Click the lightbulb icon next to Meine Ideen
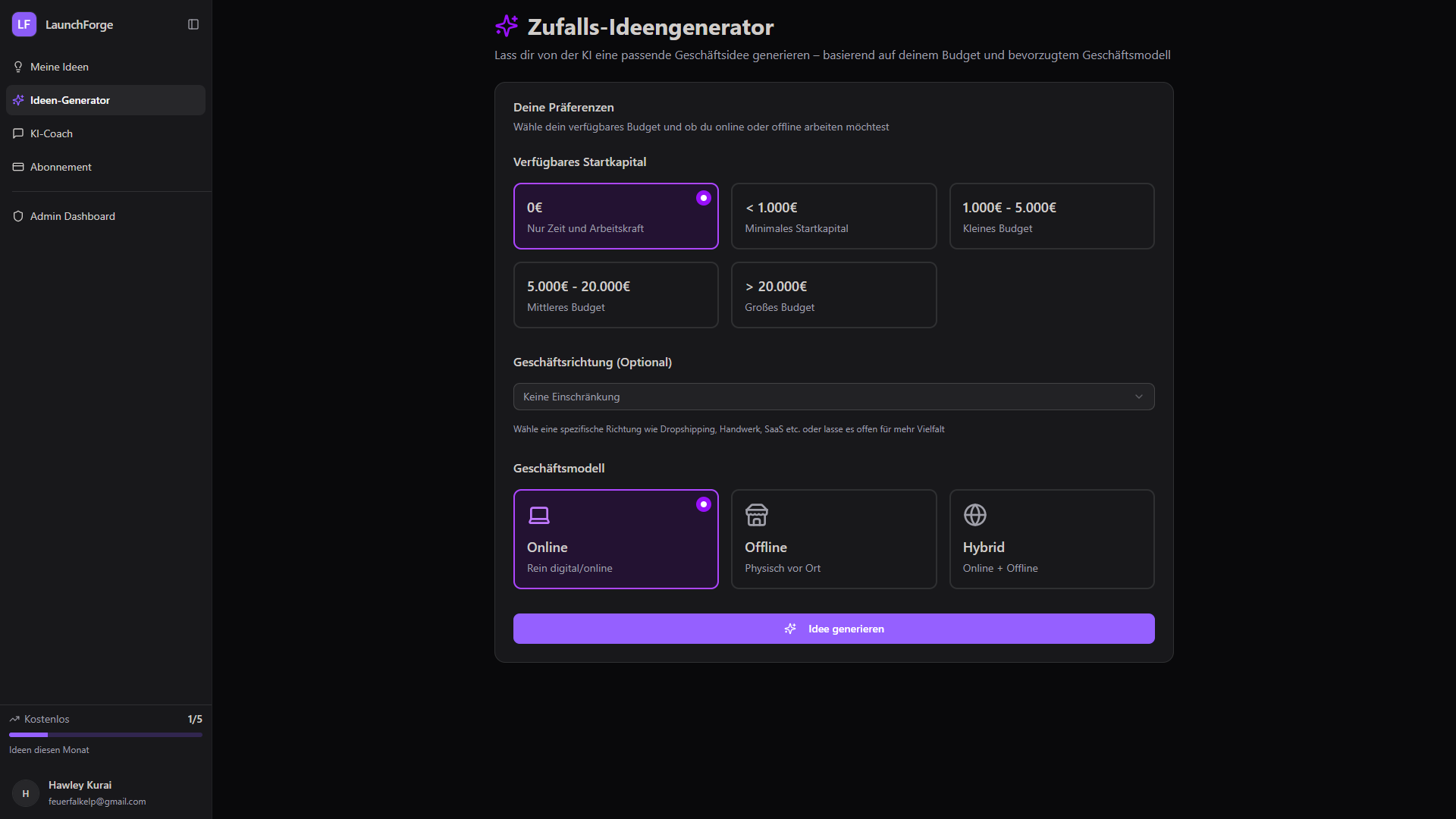1456x819 pixels. coord(18,67)
